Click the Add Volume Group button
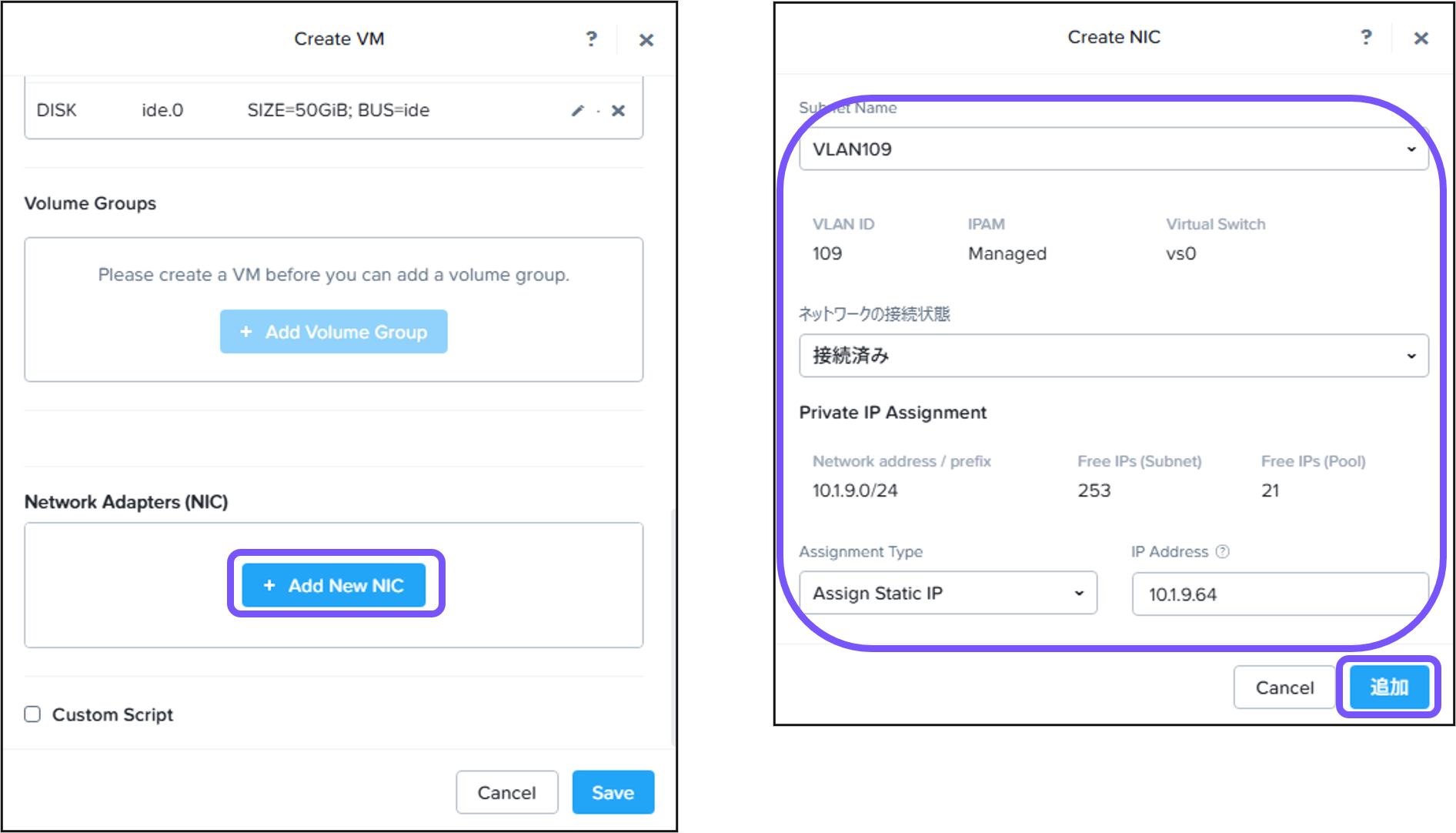Screen dimensions: 1456x833 pyautogui.click(x=334, y=332)
